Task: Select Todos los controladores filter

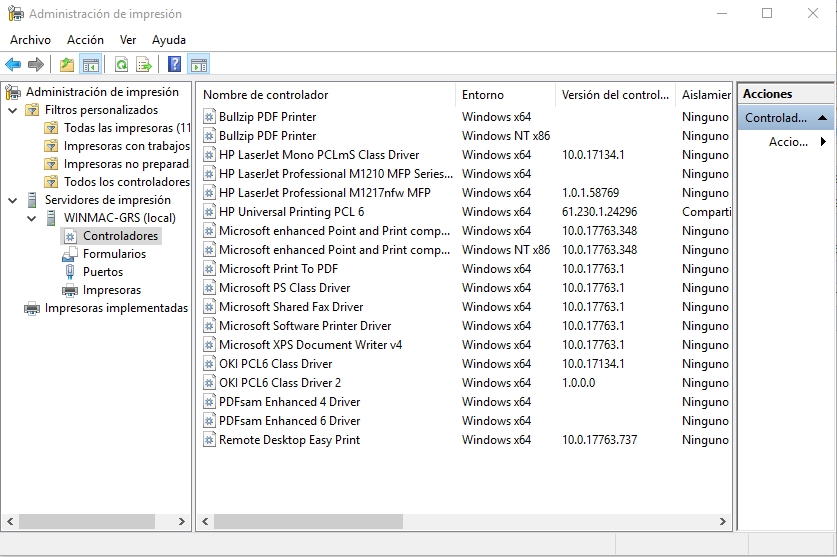Action: click(x=127, y=182)
